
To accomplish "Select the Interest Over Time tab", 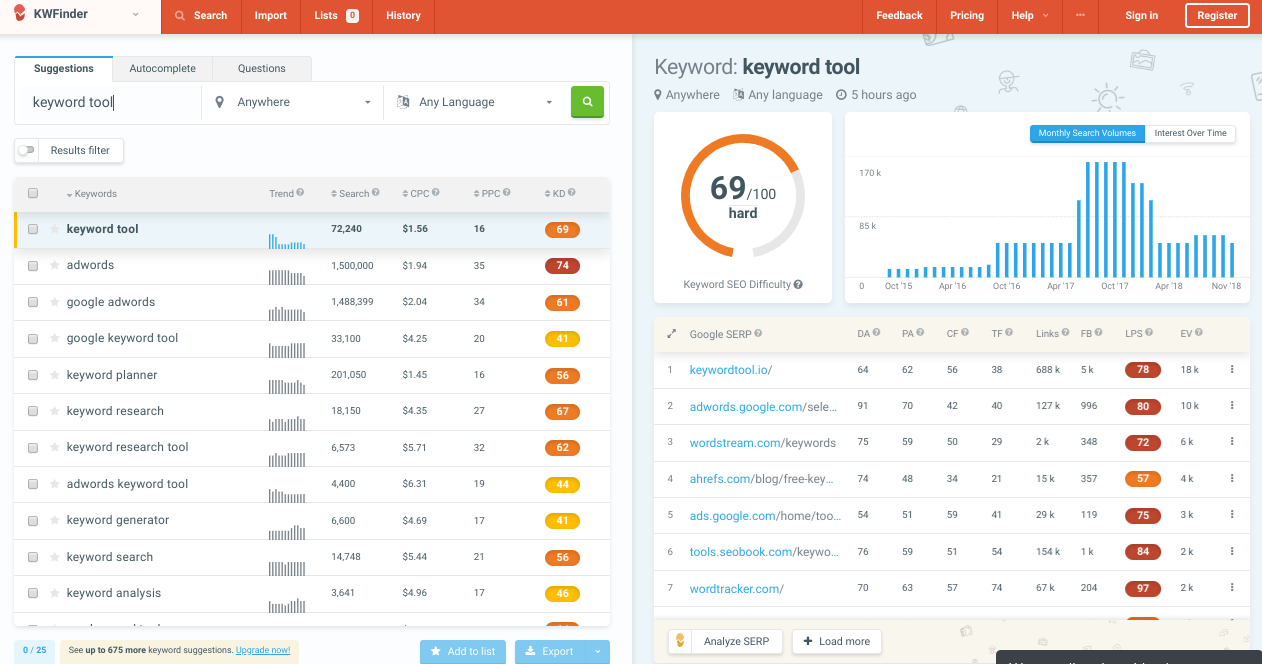I will [x=1190, y=134].
